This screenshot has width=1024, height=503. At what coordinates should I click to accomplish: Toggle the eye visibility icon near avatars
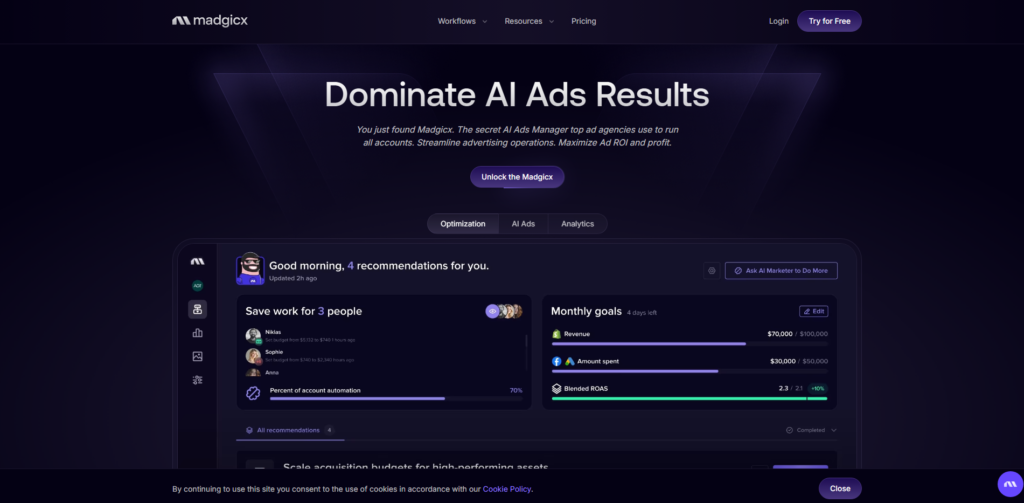pos(492,312)
